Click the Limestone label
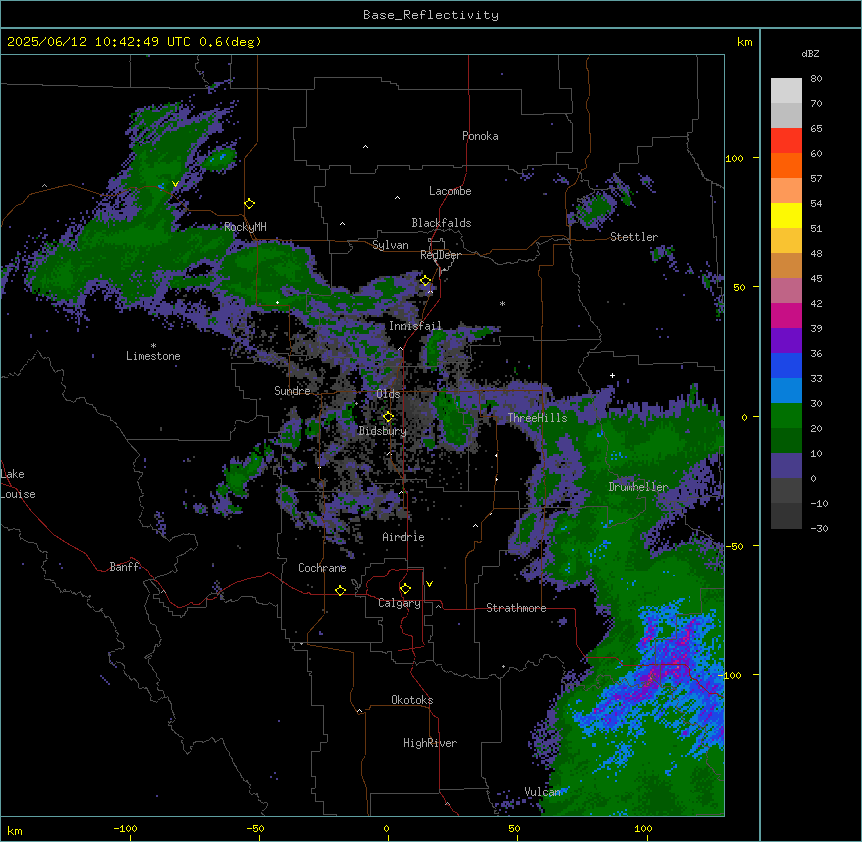The image size is (862, 842). (153, 356)
